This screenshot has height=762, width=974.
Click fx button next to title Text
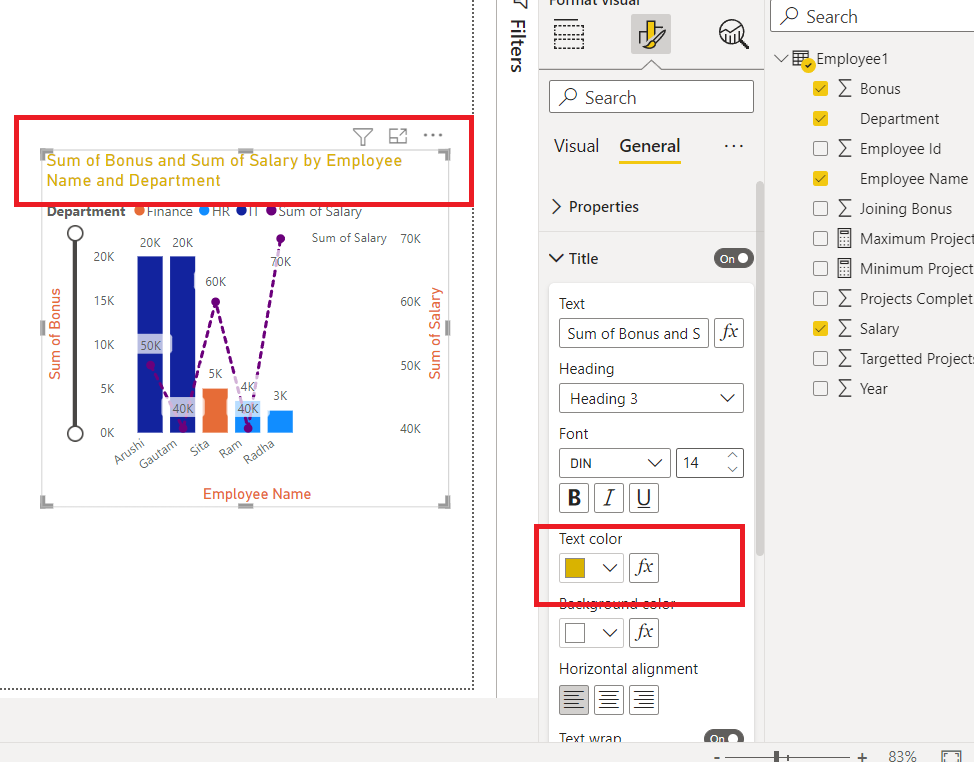click(729, 333)
